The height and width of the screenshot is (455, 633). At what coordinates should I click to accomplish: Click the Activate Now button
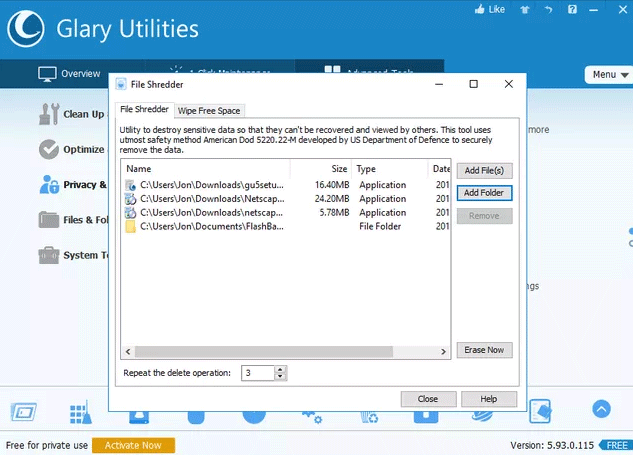(134, 445)
